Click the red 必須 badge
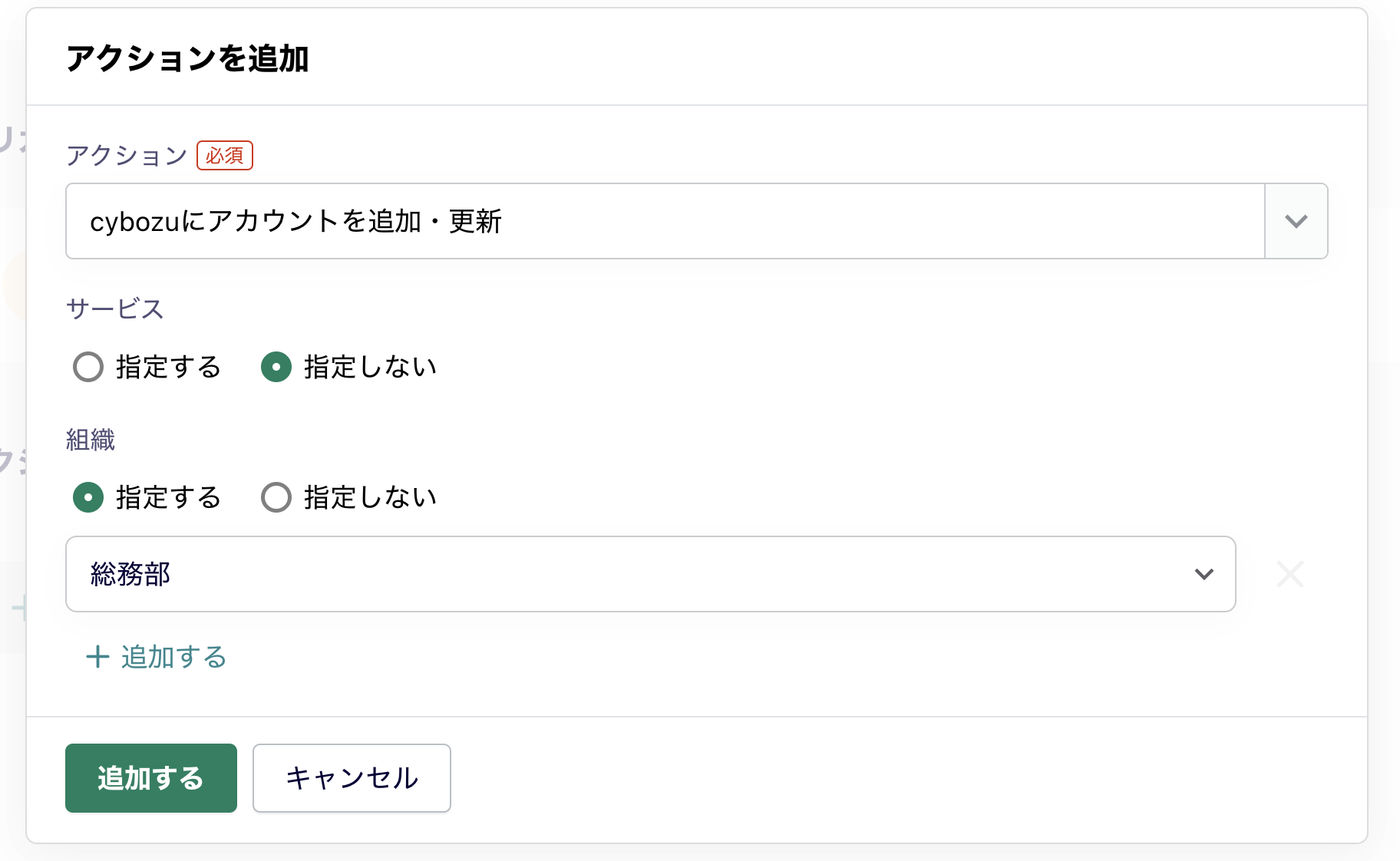This screenshot has width=1400, height=861. (x=225, y=156)
